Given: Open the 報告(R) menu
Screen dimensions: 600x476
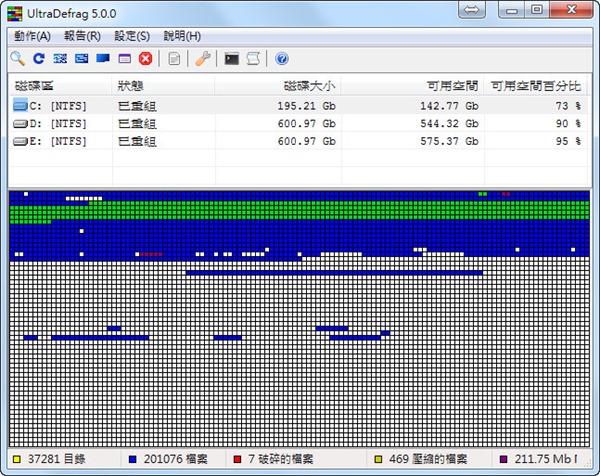Looking at the screenshot, I should tap(81, 35).
